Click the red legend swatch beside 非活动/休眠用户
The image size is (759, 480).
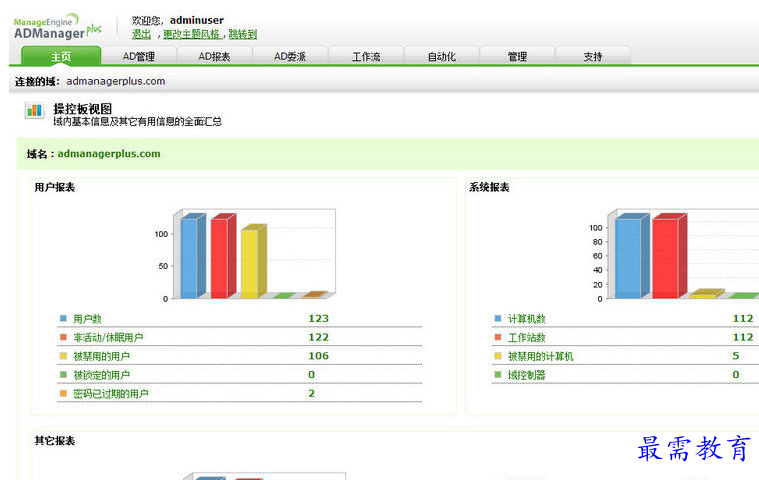63,337
